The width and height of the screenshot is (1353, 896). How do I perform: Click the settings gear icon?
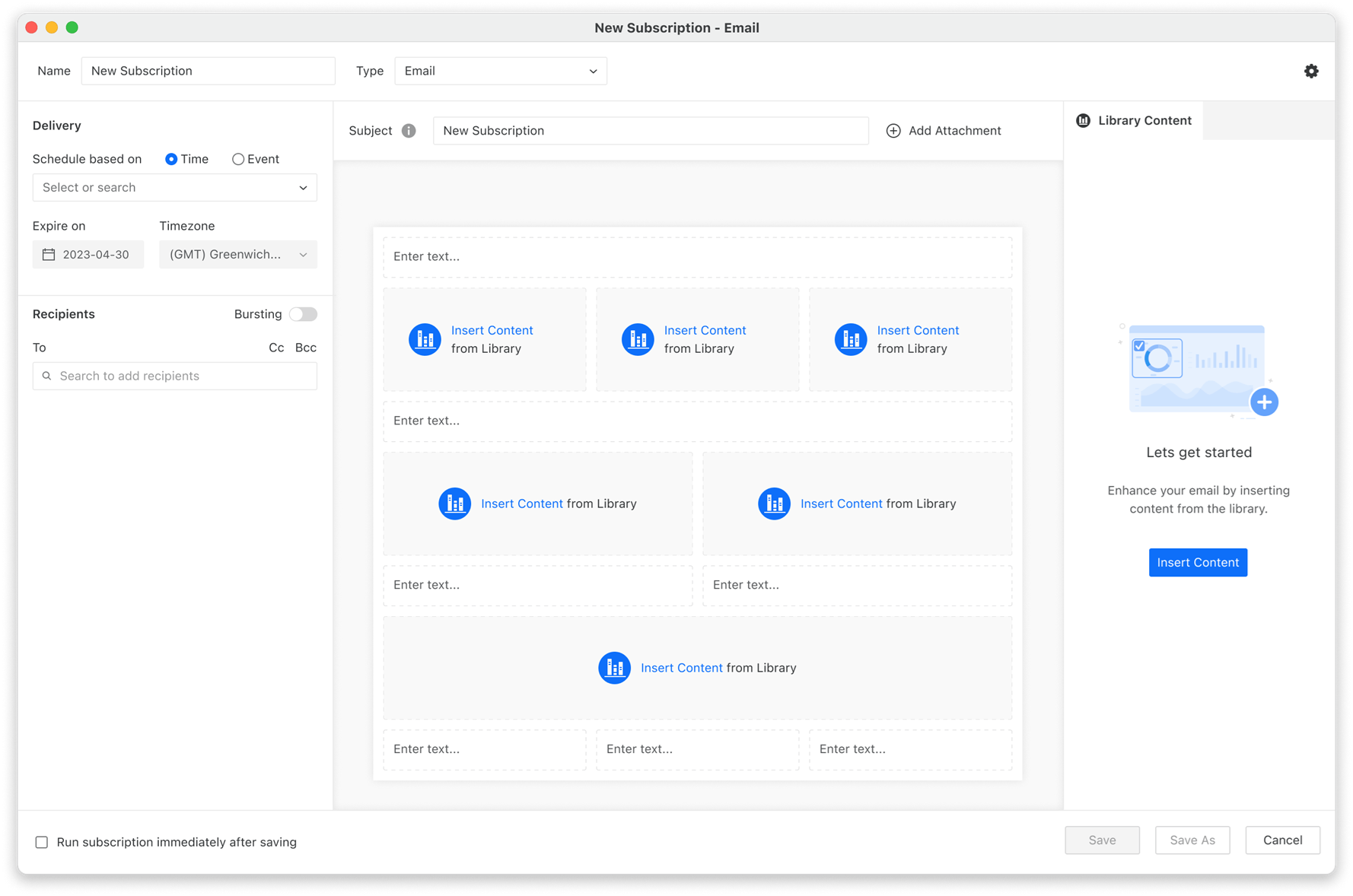tap(1311, 71)
